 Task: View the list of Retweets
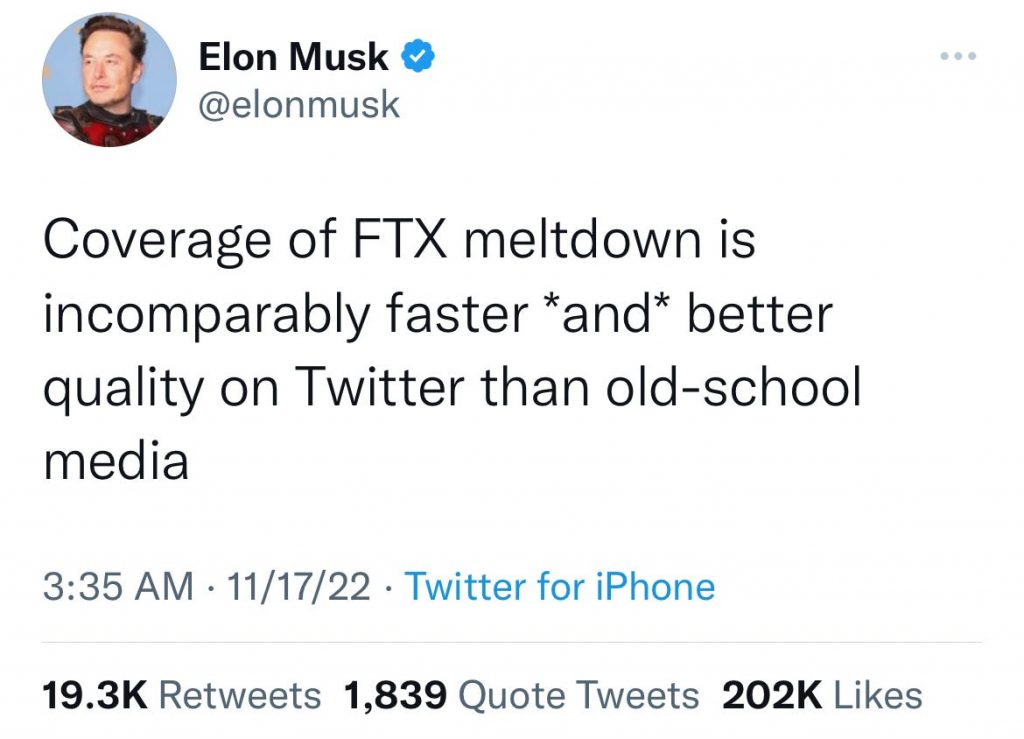[x=240, y=694]
